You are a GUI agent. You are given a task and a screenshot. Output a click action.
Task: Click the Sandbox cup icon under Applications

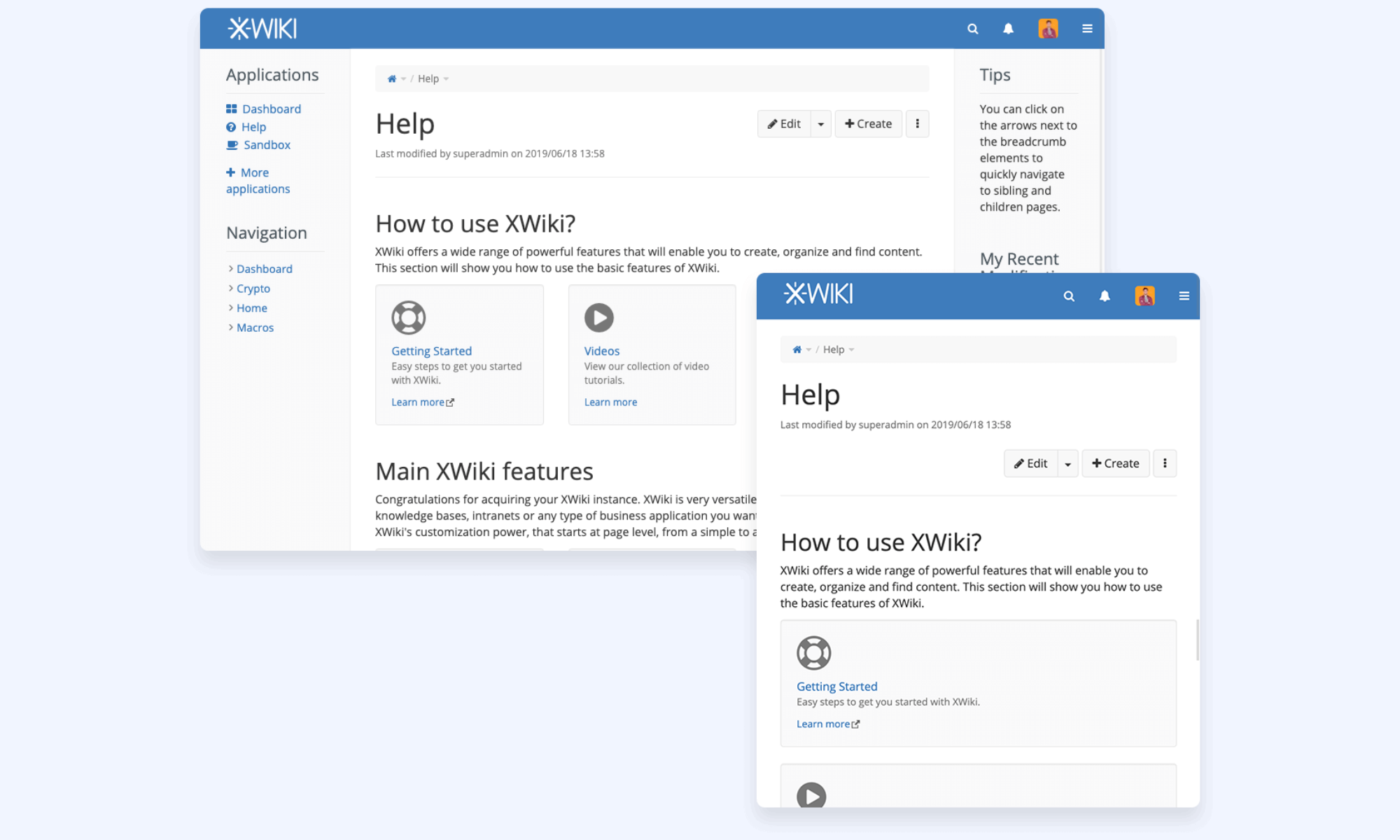[232, 145]
